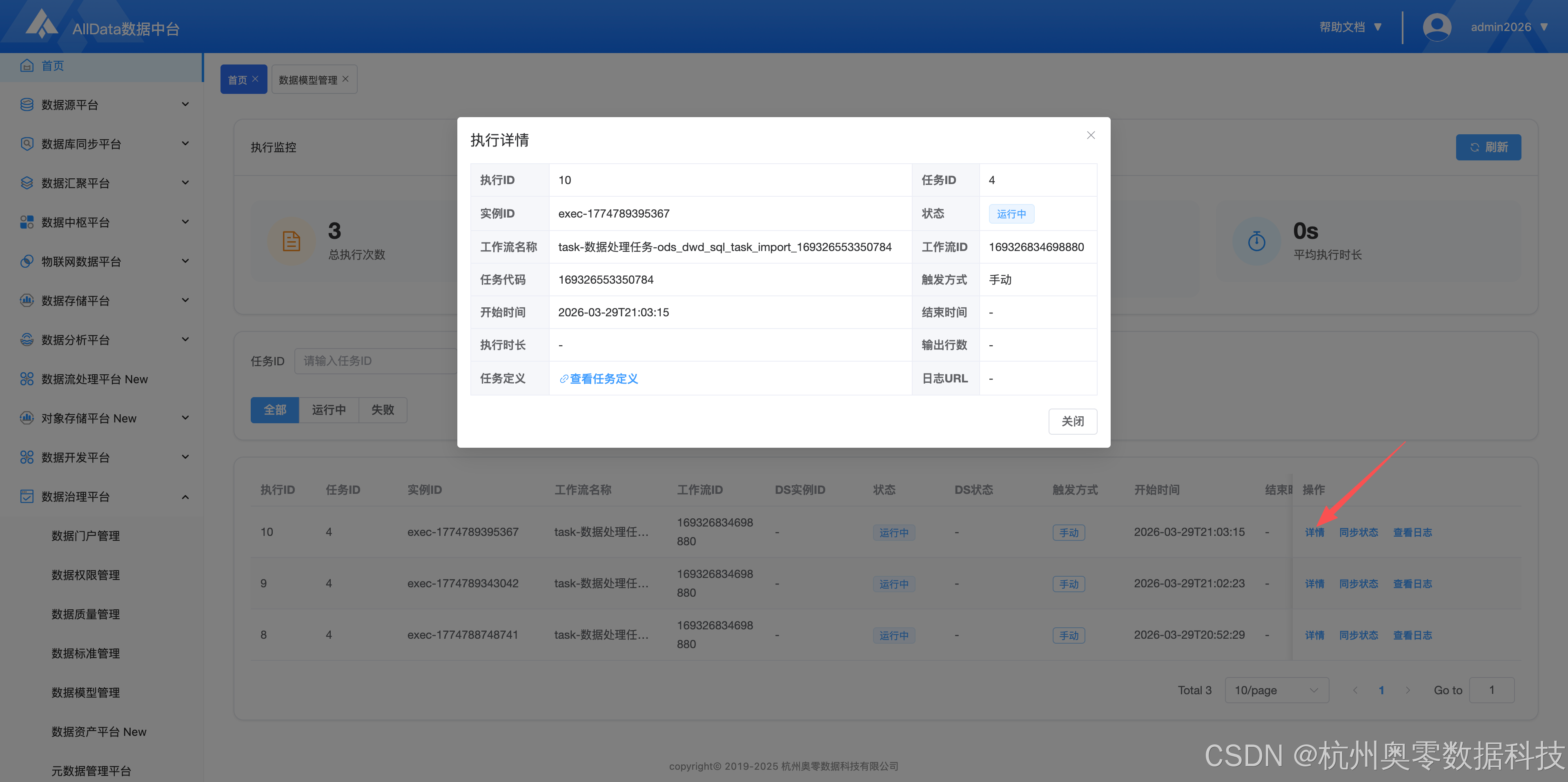This screenshot has height=782, width=1568.
Task: Click the 平均执行时长 stopwatch icon
Action: pyautogui.click(x=1256, y=241)
